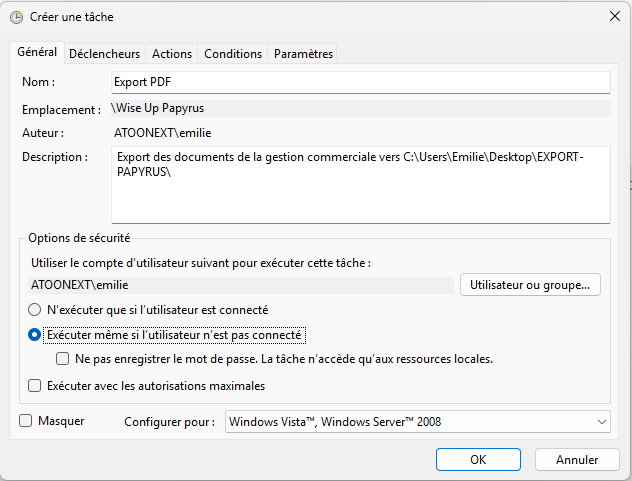
Task: Show the Paramètres tab
Action: pyautogui.click(x=304, y=54)
